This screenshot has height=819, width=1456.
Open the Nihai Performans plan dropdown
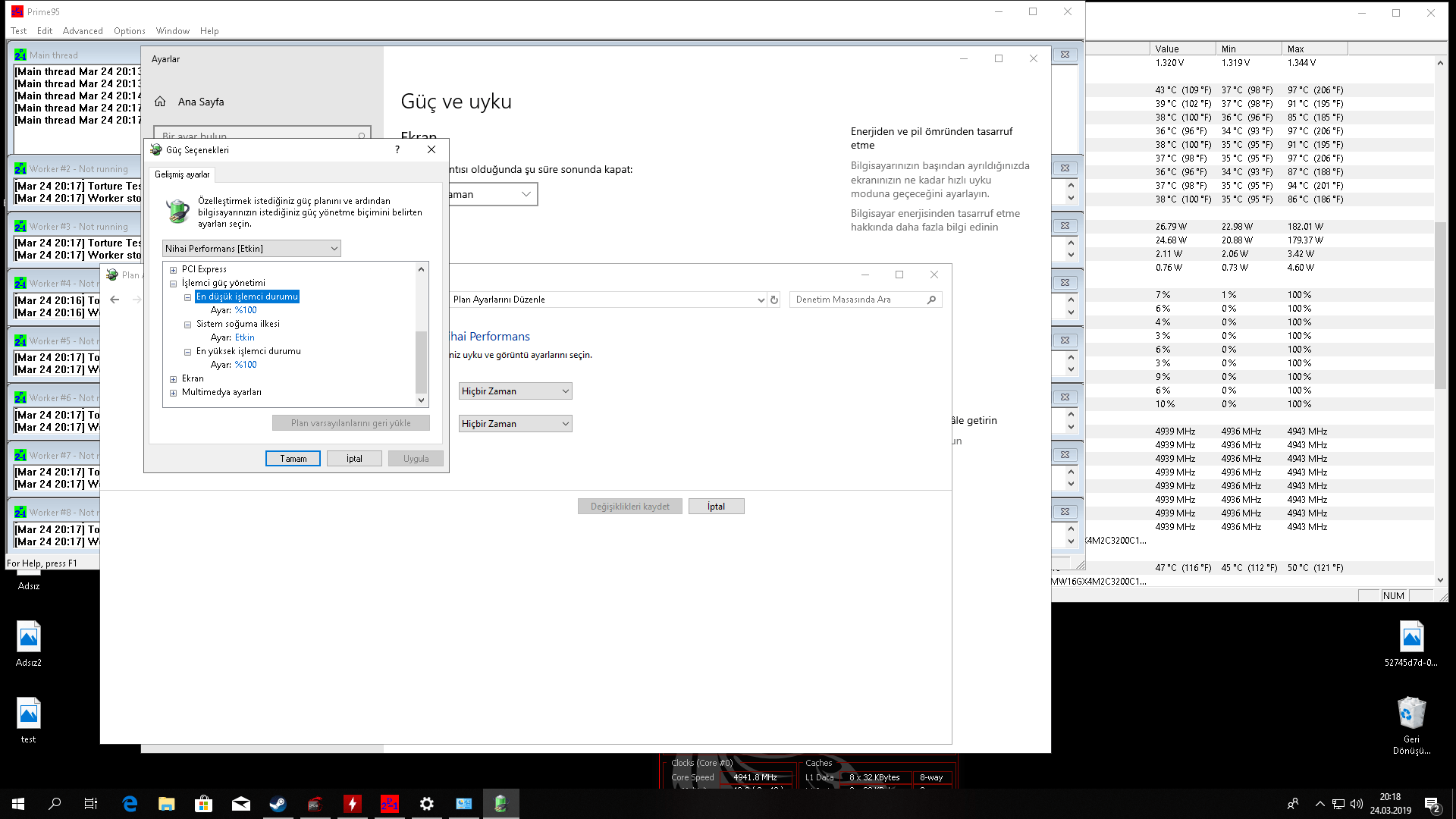point(252,249)
